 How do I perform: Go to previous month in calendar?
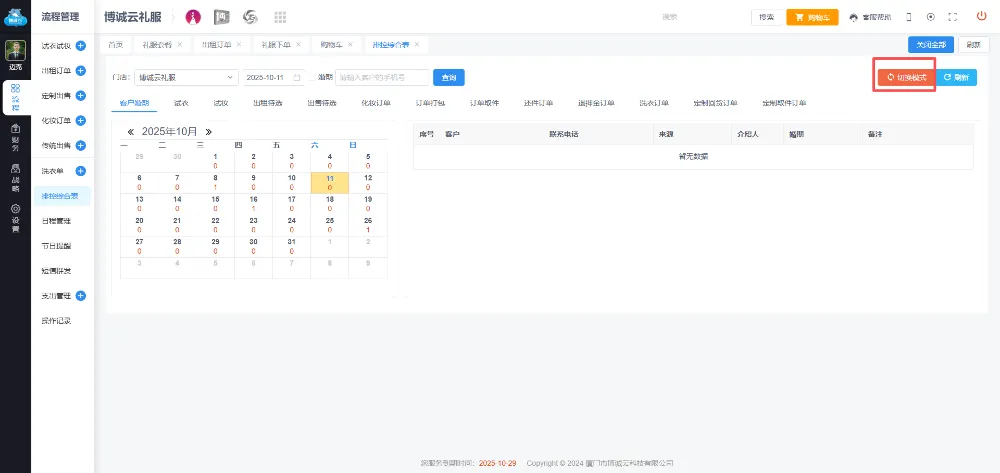pos(131,132)
